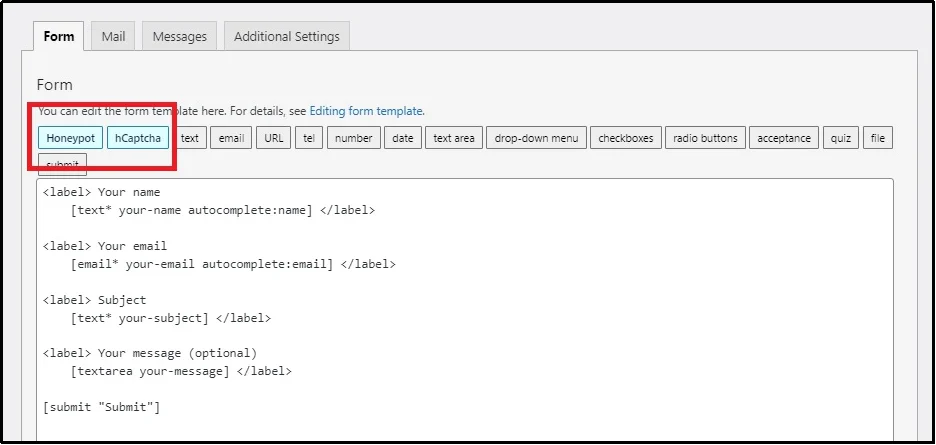Click the '<label> Your name' line
Screen dimensions: 936x445
click(x=101, y=192)
